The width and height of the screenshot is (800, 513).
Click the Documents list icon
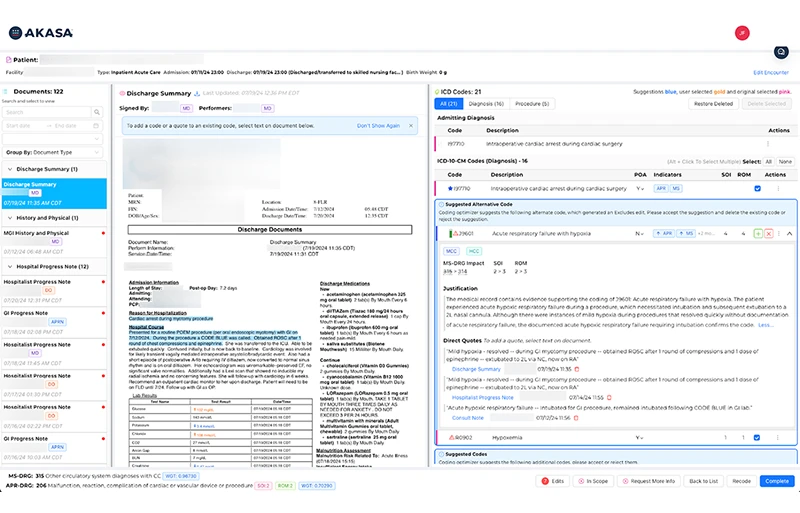coord(6,91)
